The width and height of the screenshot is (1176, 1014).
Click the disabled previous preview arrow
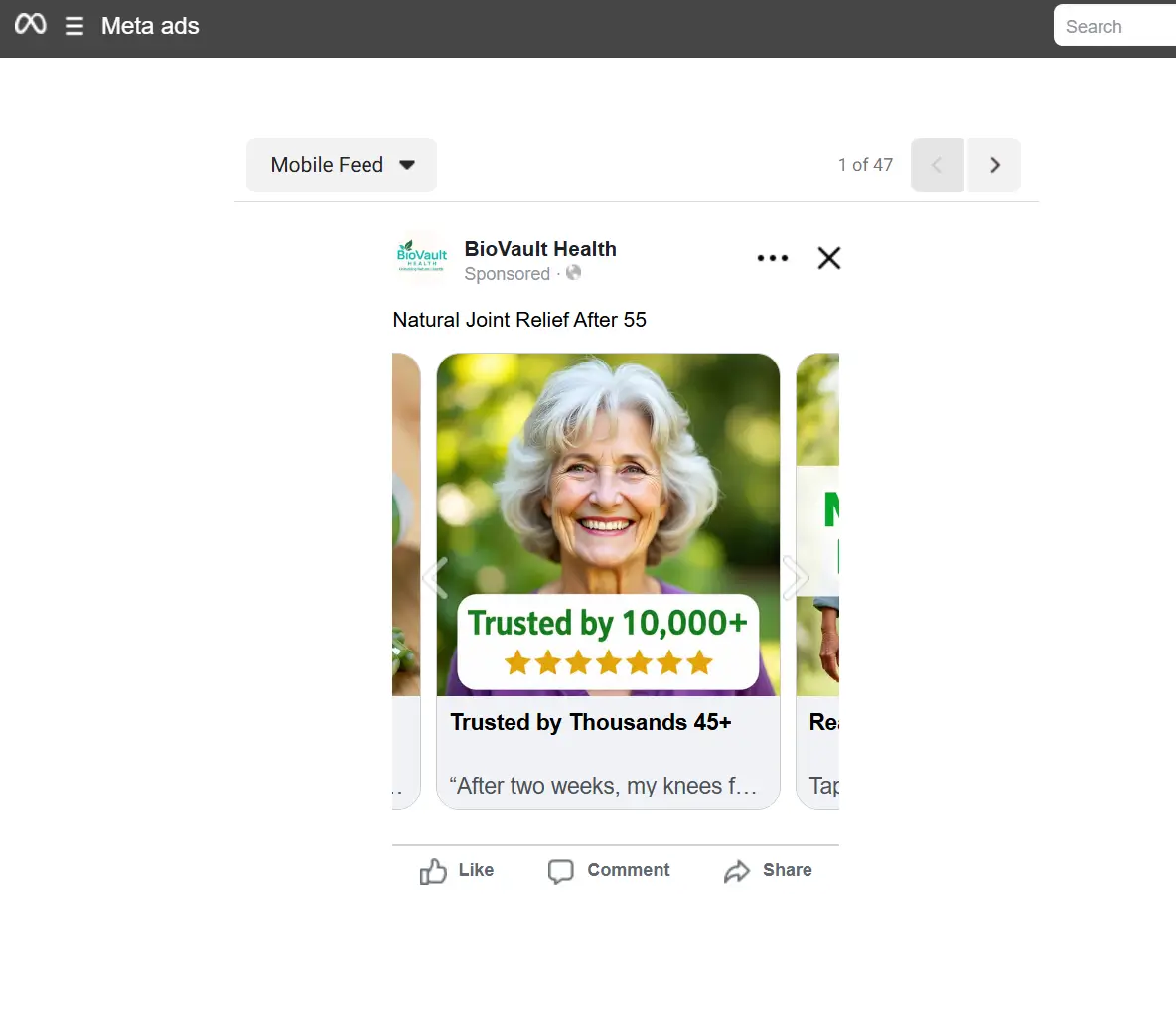937,164
